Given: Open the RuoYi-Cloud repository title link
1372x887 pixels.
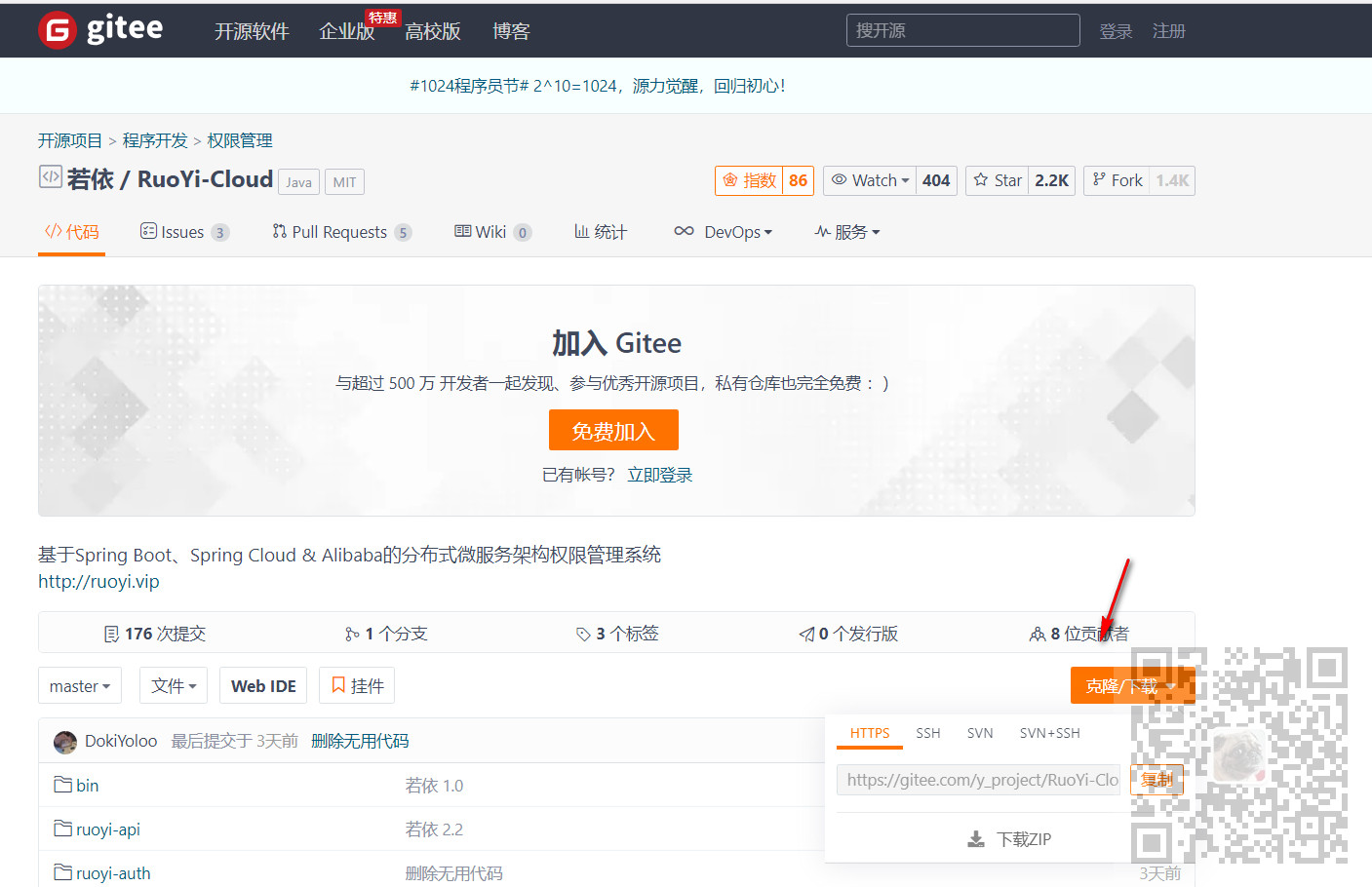Looking at the screenshot, I should [x=205, y=179].
